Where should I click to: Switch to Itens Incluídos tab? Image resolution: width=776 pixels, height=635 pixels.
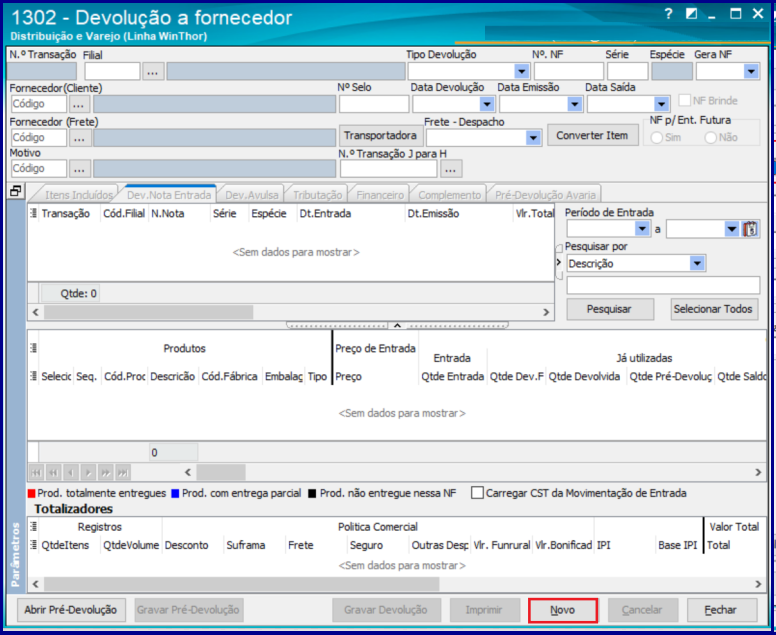click(78, 195)
